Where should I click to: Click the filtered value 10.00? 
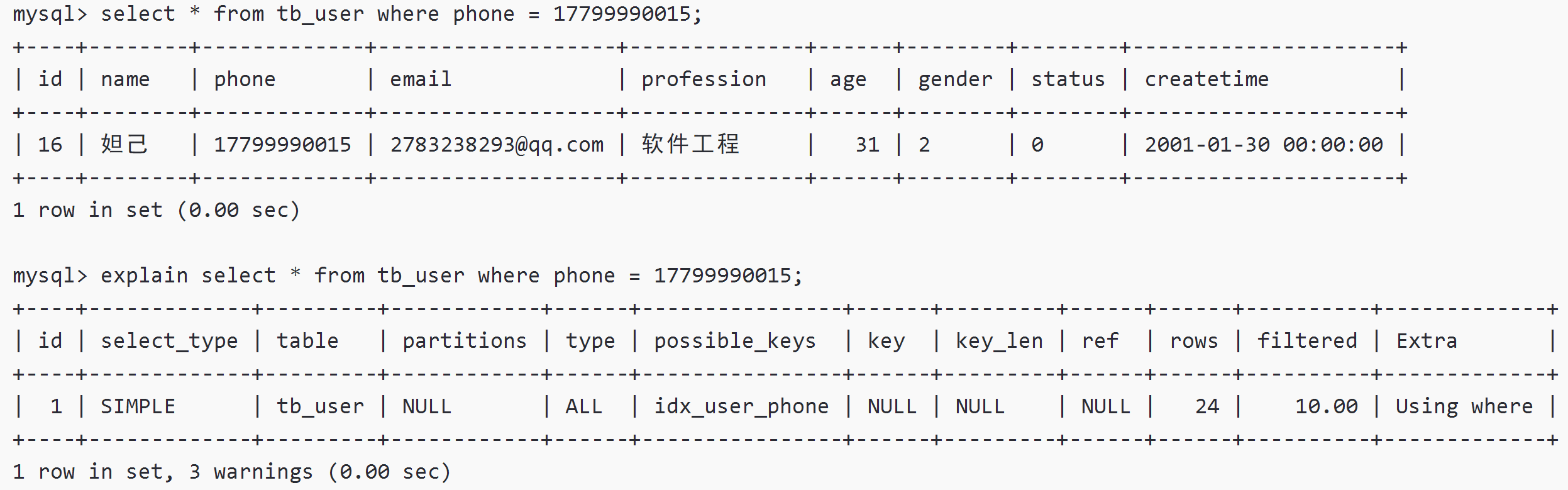[1326, 406]
